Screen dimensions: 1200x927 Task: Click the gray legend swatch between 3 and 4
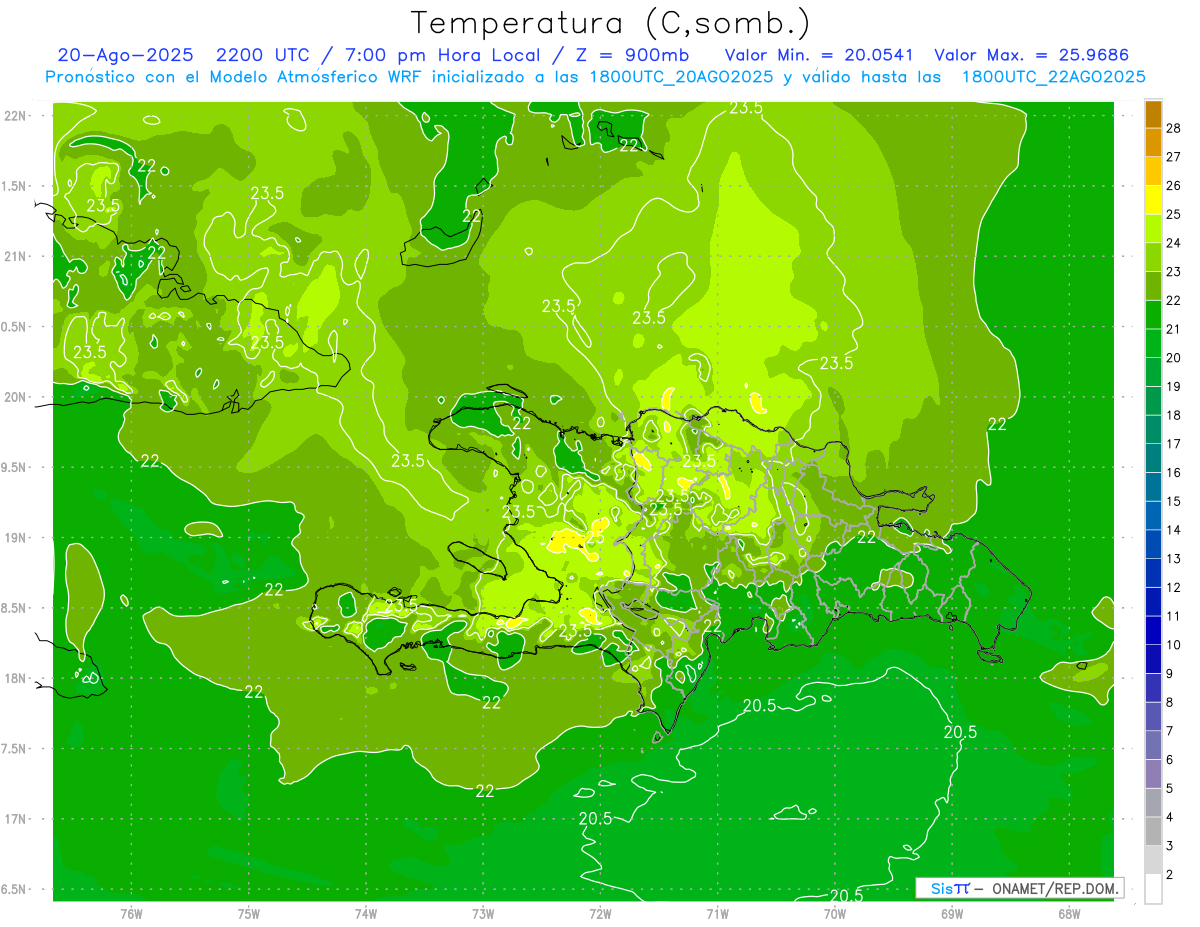1153,831
